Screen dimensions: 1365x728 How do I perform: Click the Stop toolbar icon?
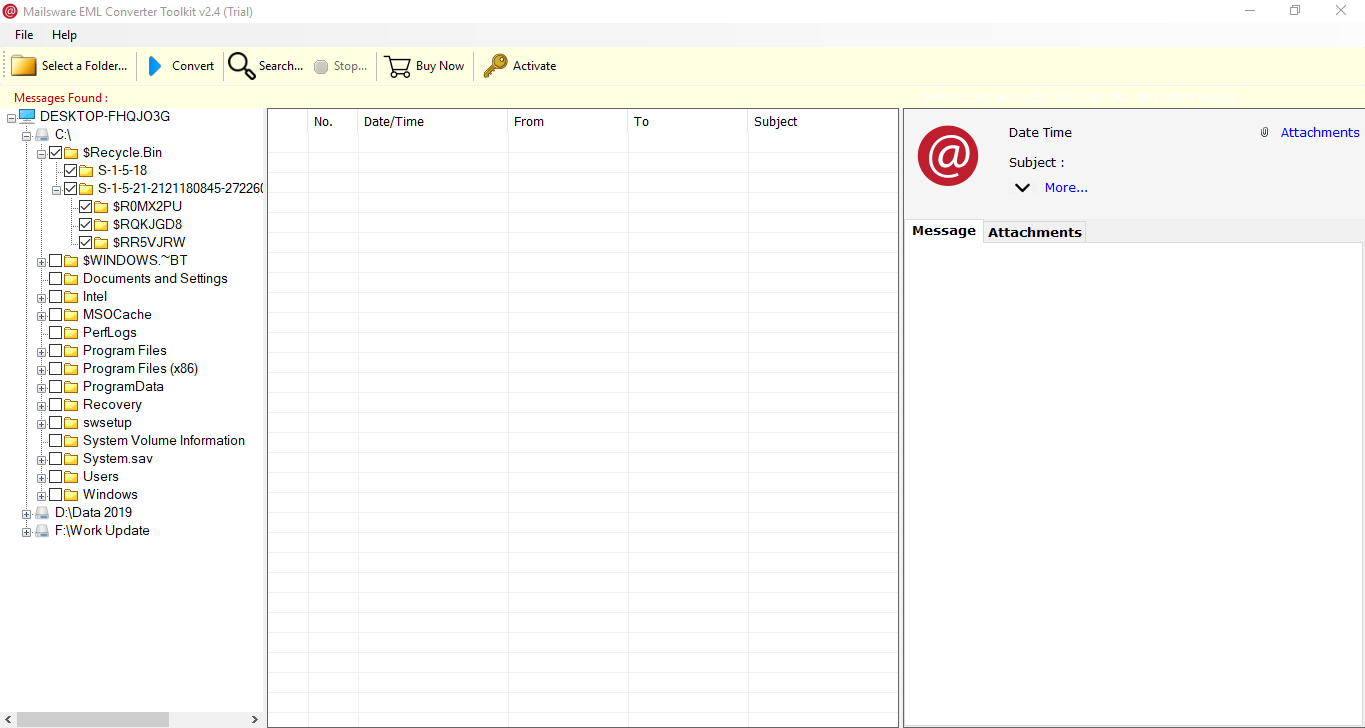(x=321, y=66)
